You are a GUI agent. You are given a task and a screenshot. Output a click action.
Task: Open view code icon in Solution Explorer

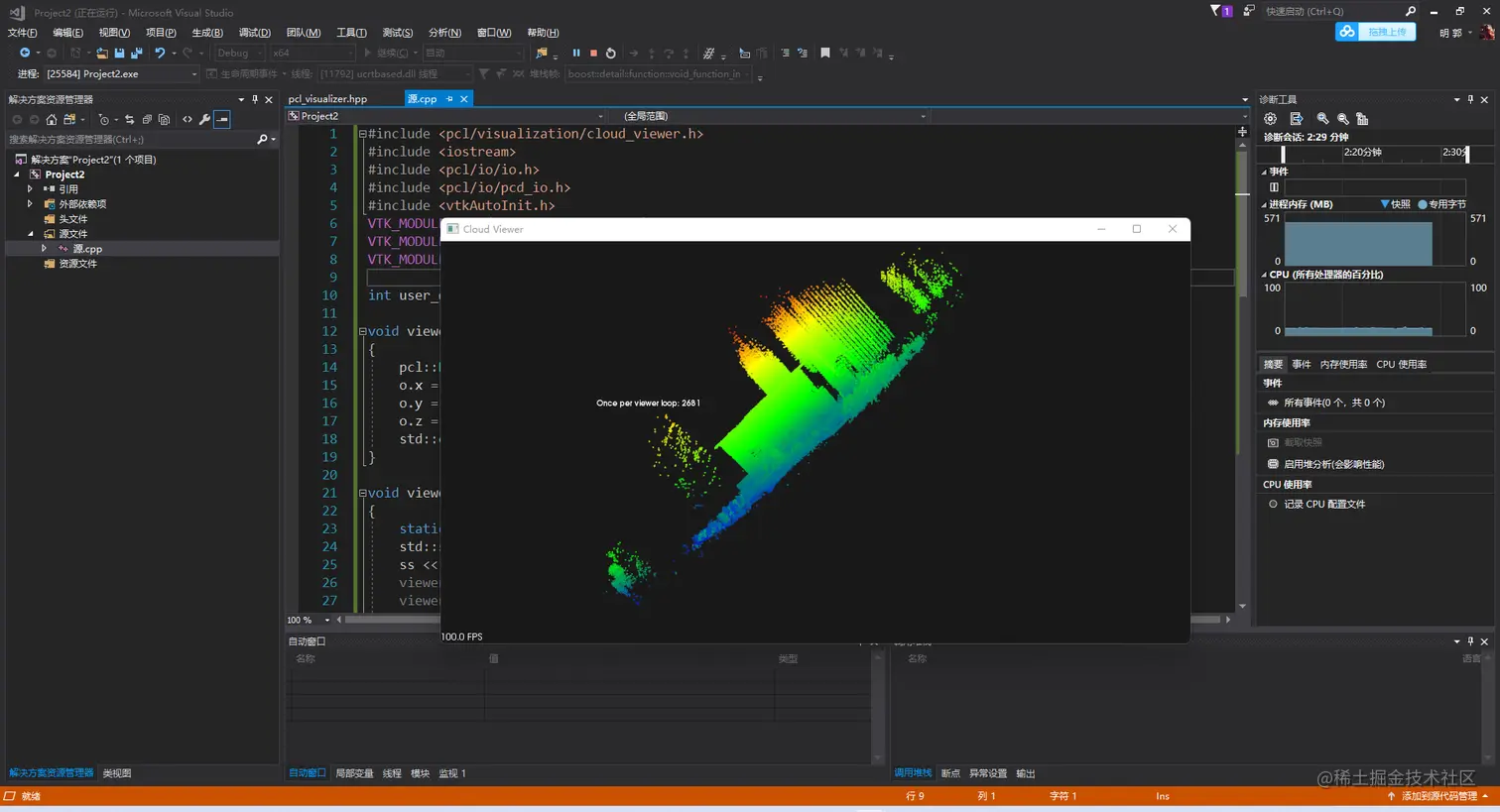click(187, 119)
